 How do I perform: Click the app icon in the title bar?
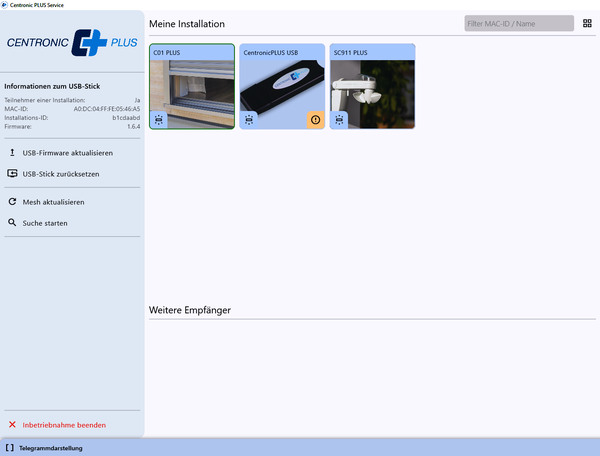(x=4, y=5)
